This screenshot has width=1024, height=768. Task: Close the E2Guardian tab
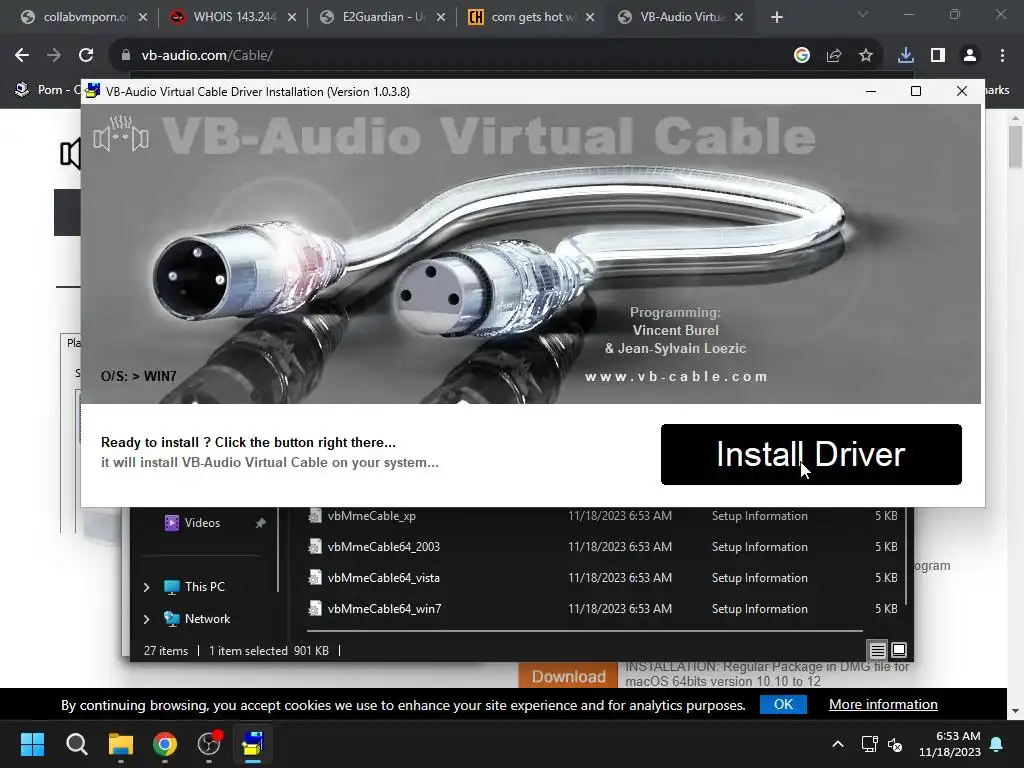click(441, 18)
